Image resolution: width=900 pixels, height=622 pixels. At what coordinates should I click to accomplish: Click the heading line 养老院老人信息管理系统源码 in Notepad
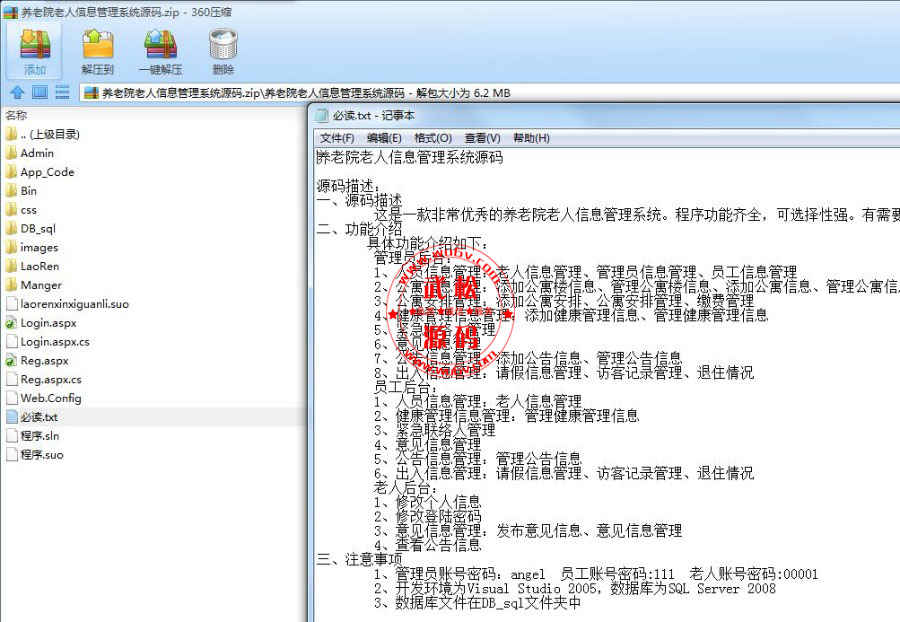tap(410, 157)
